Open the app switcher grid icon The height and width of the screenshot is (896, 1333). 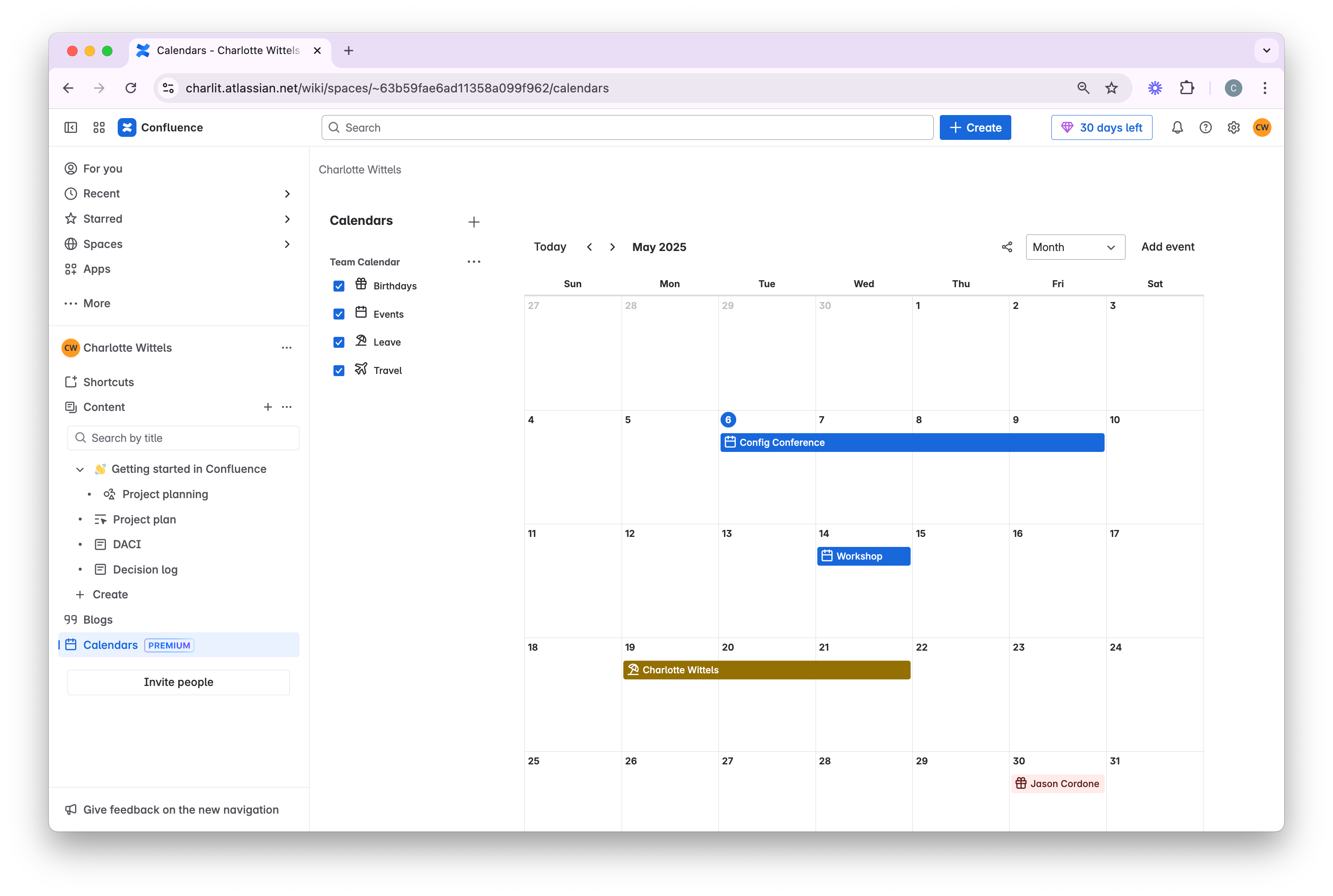point(99,127)
